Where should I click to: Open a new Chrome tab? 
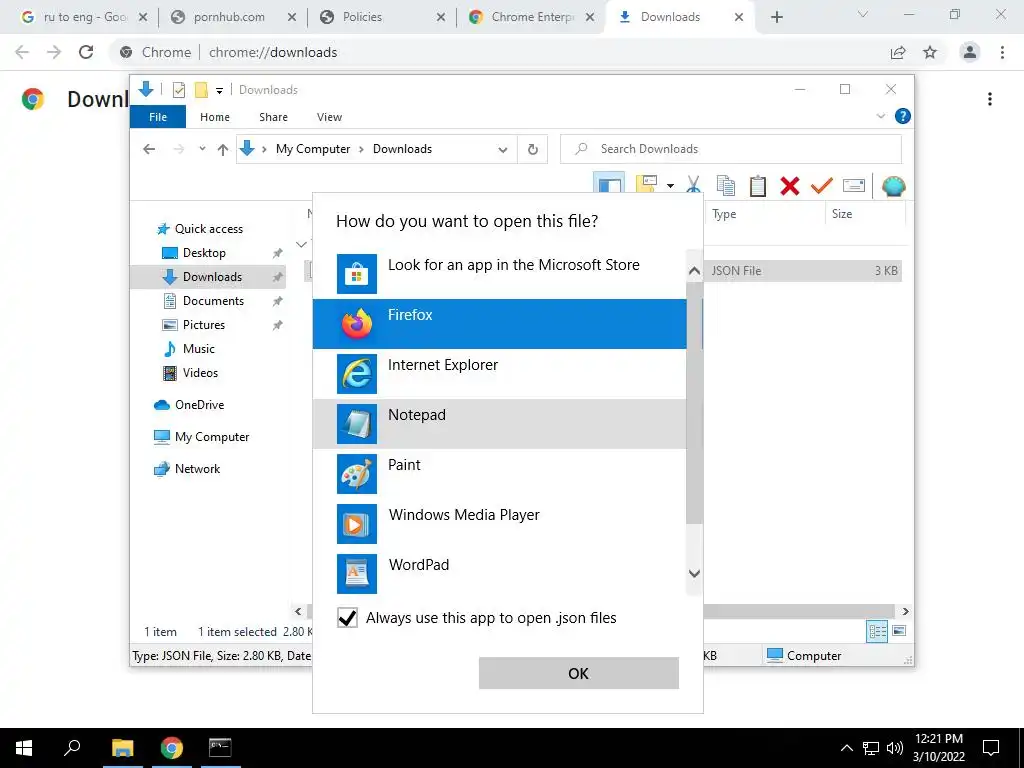tap(776, 18)
